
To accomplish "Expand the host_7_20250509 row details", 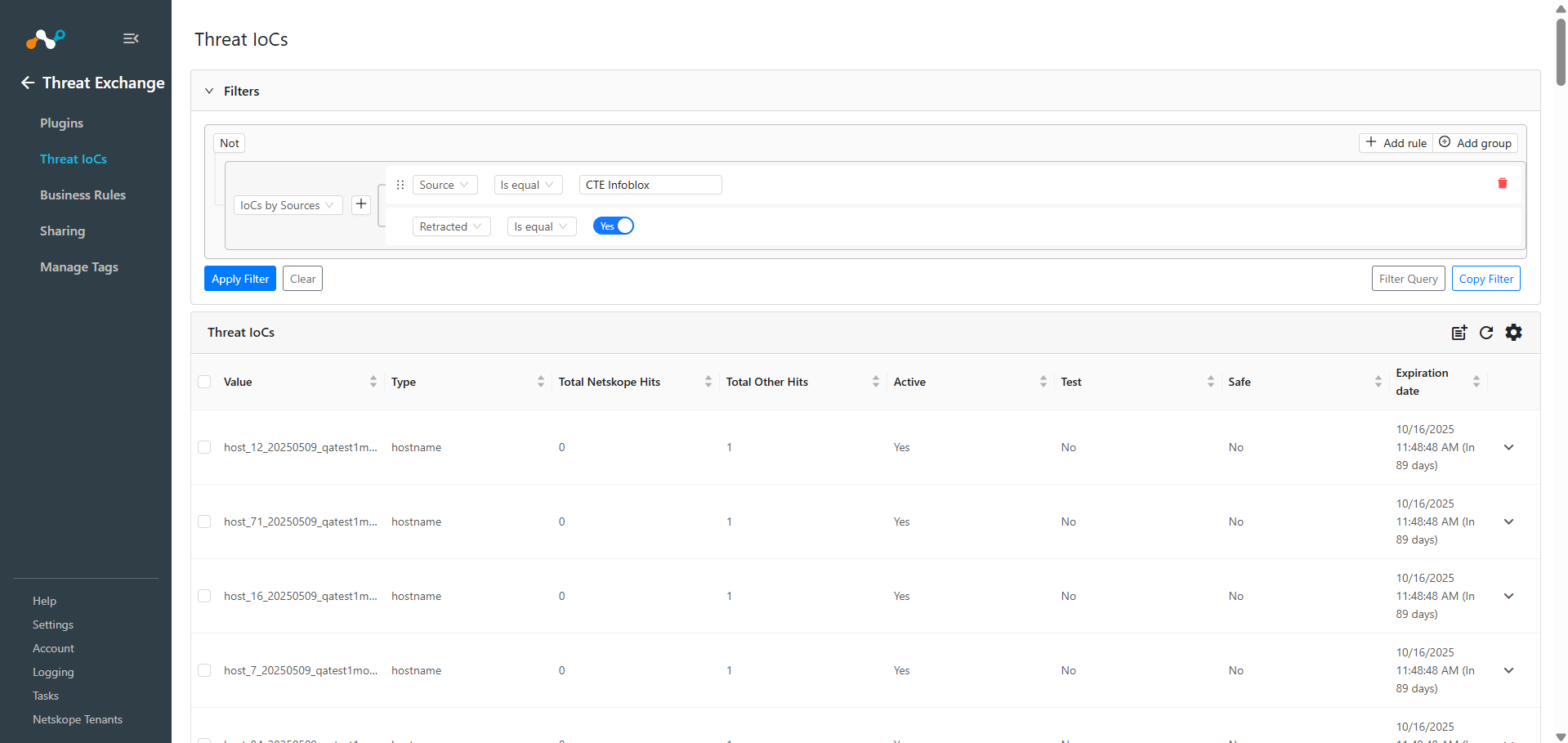I will coord(1509,670).
